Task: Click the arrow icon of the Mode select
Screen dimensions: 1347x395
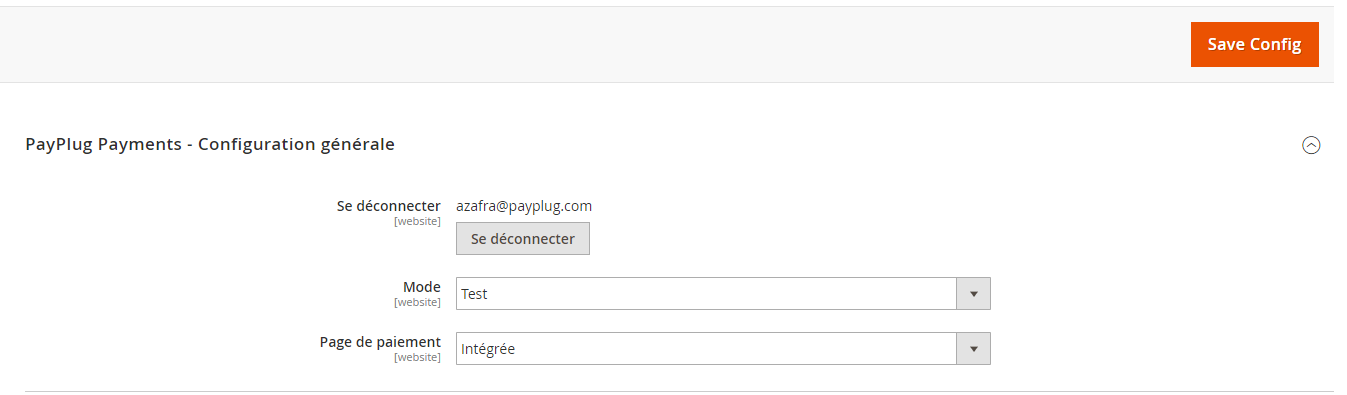Action: 974,294
